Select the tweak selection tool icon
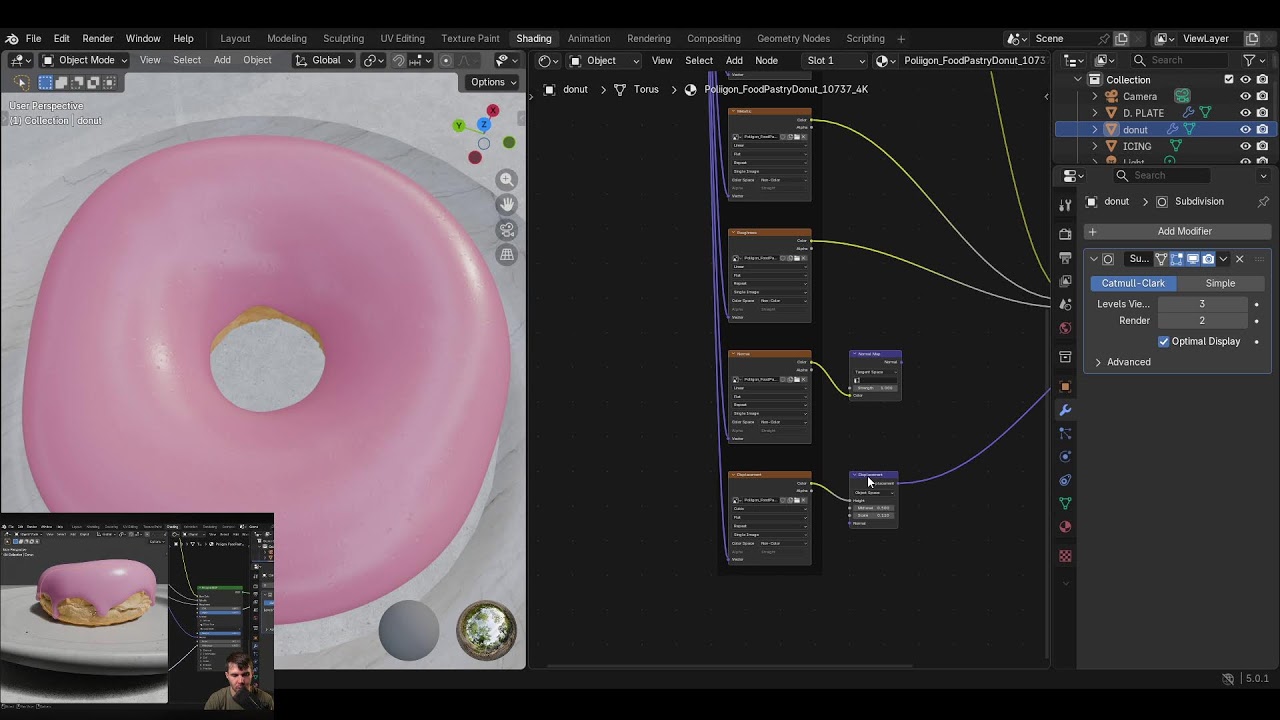 click(22, 82)
